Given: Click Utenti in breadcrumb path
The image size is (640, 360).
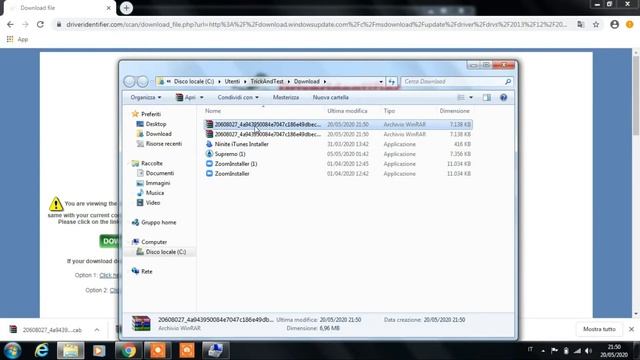Looking at the screenshot, I should 232,82.
